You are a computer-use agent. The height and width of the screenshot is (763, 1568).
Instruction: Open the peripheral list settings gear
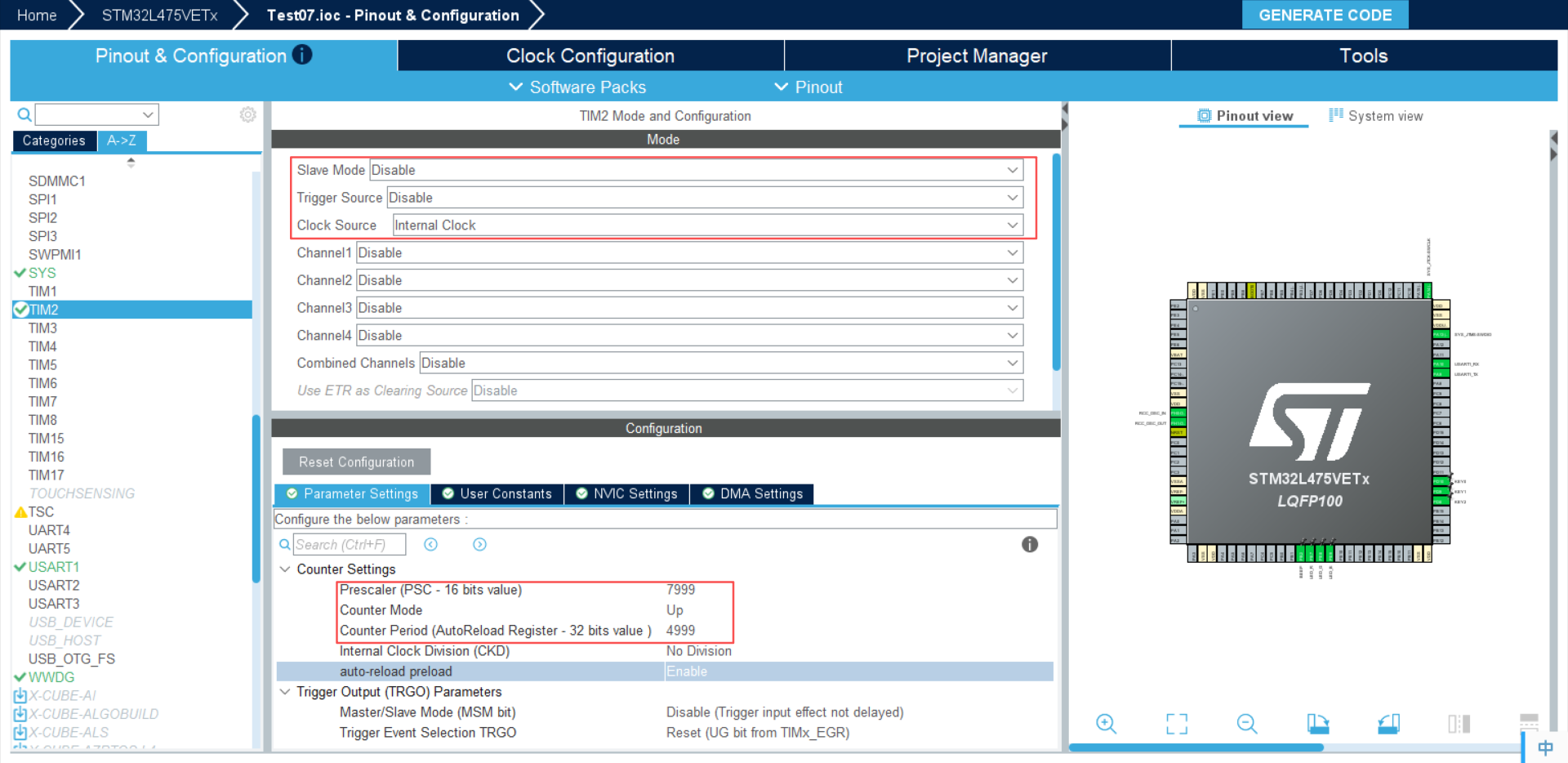[x=247, y=114]
